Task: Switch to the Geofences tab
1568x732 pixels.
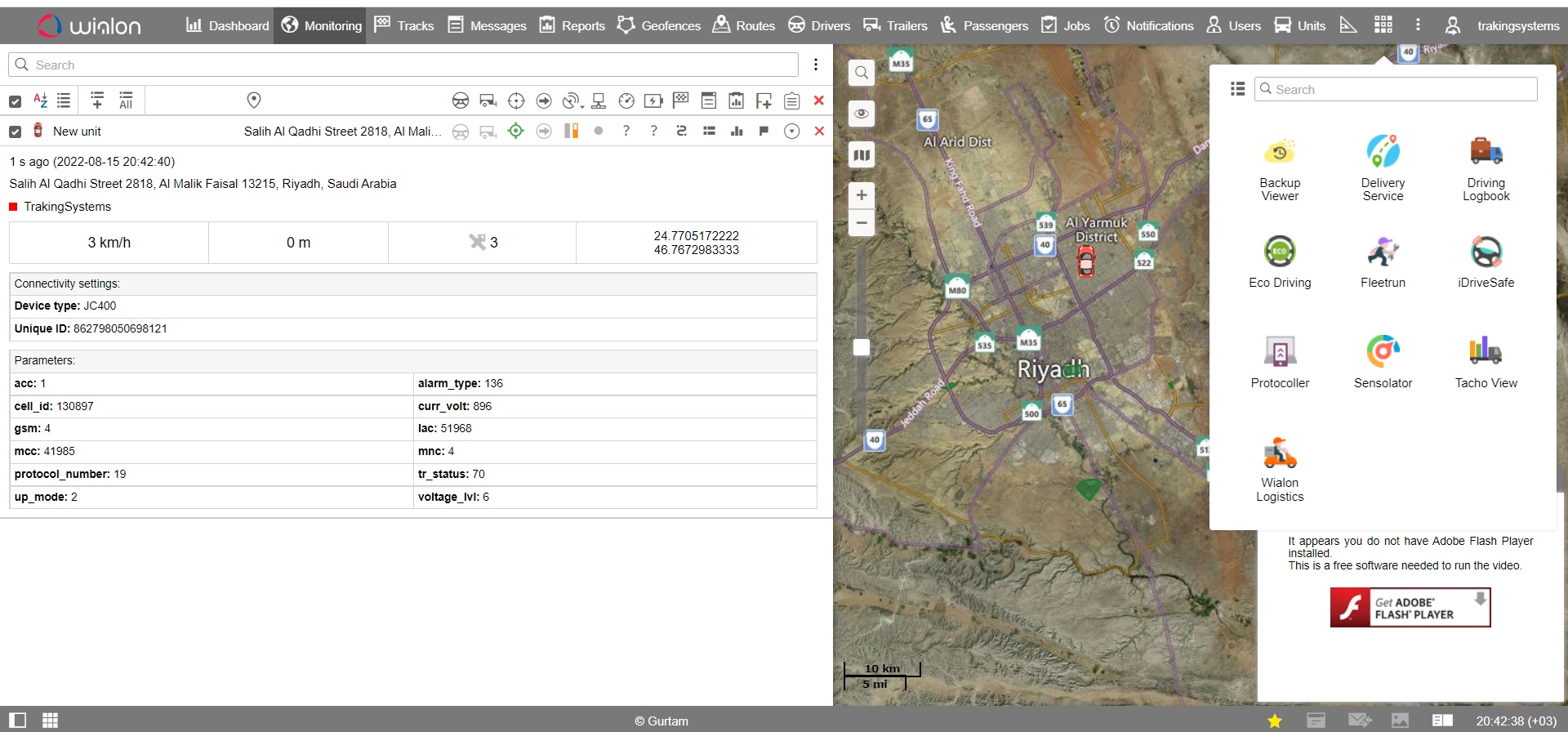Action: click(x=659, y=25)
